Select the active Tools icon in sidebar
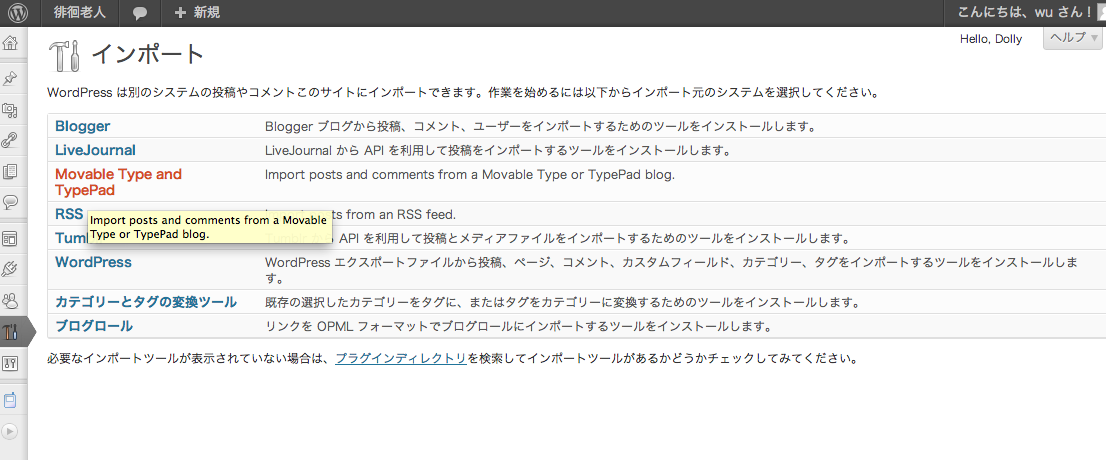The width and height of the screenshot is (1106, 460). click(x=11, y=332)
